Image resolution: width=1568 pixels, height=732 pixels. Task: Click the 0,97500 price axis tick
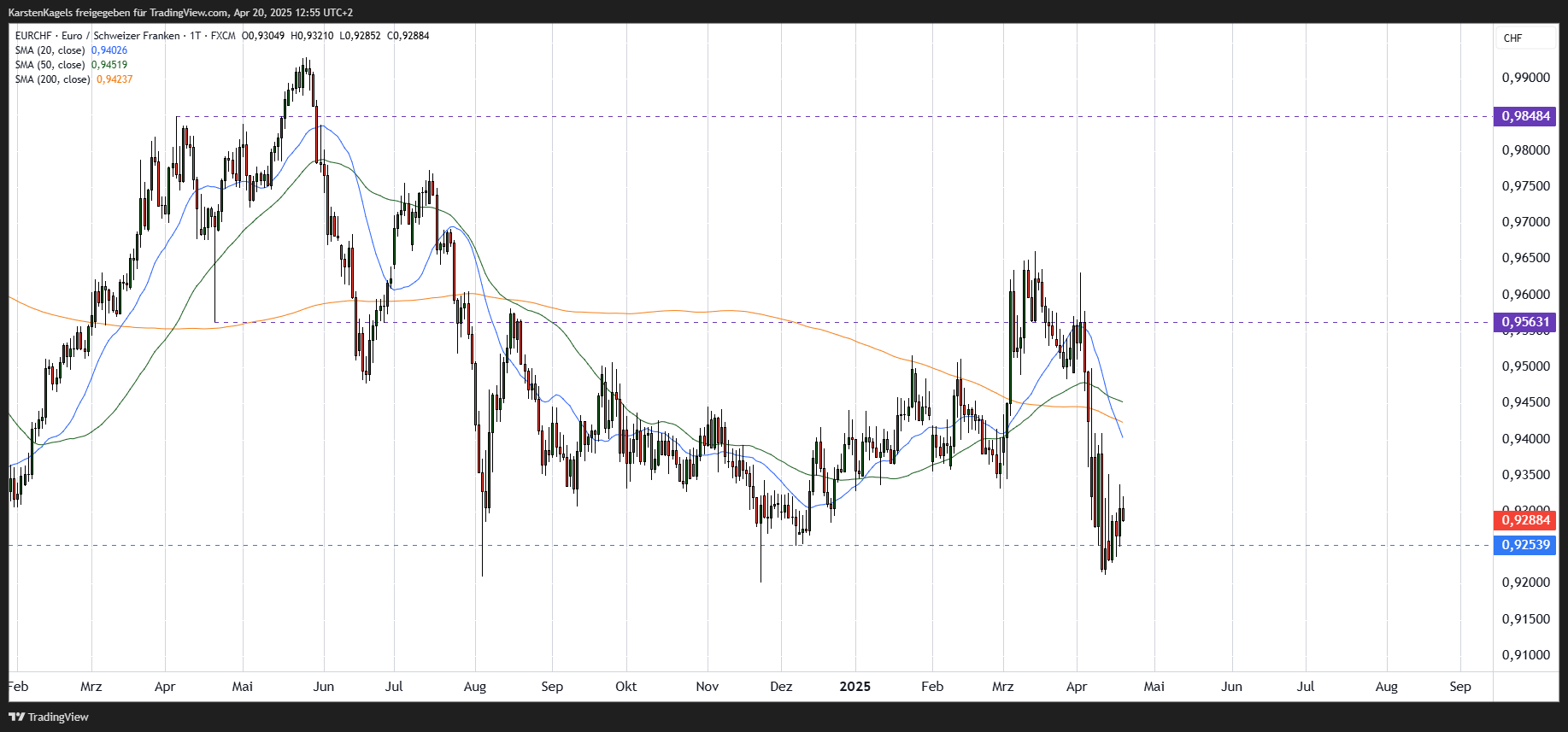coord(1525,186)
